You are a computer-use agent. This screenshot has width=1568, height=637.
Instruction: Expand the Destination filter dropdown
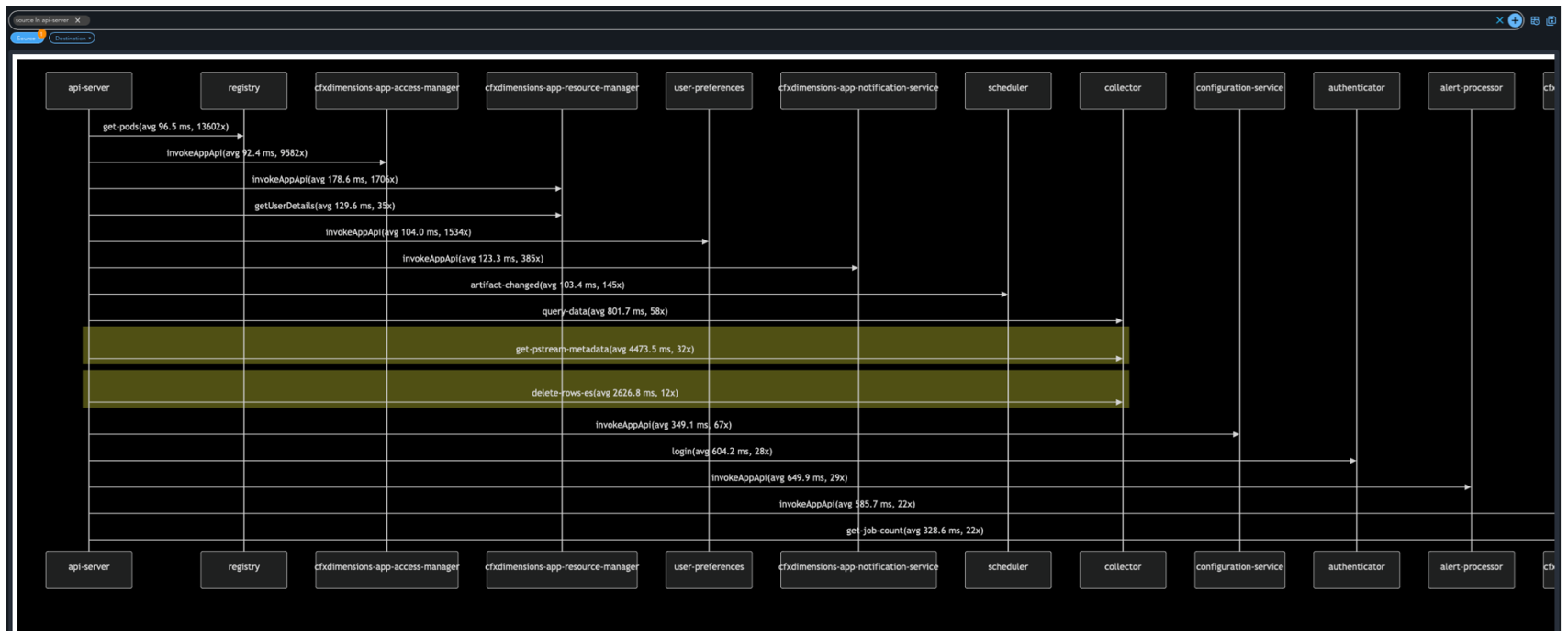72,39
